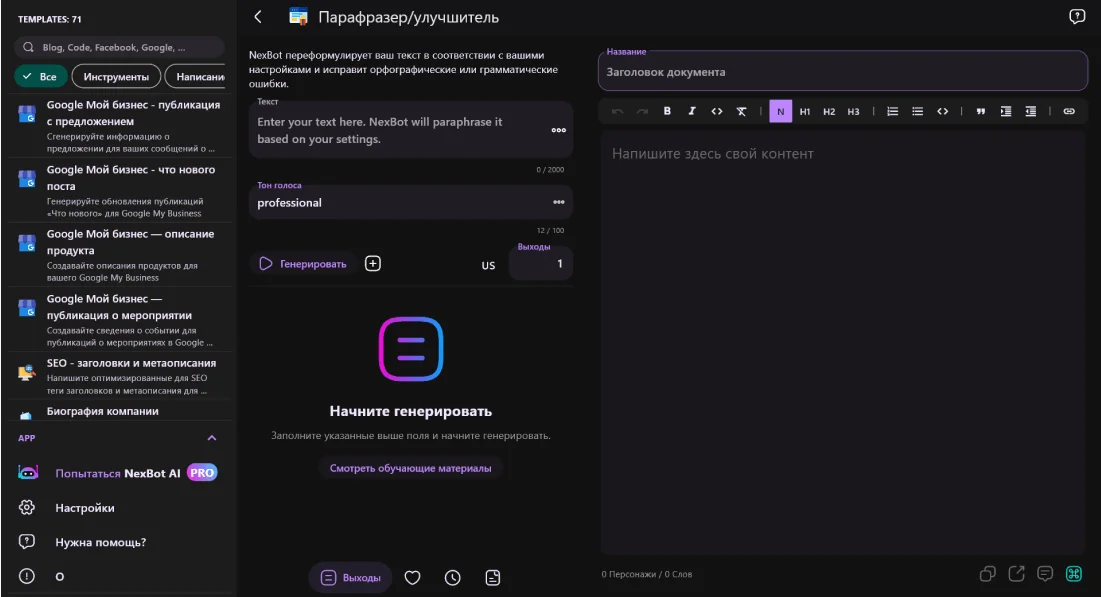Open Google Мой бизнес публикация с предложением
This screenshot has height=597, width=1101.
point(121,126)
